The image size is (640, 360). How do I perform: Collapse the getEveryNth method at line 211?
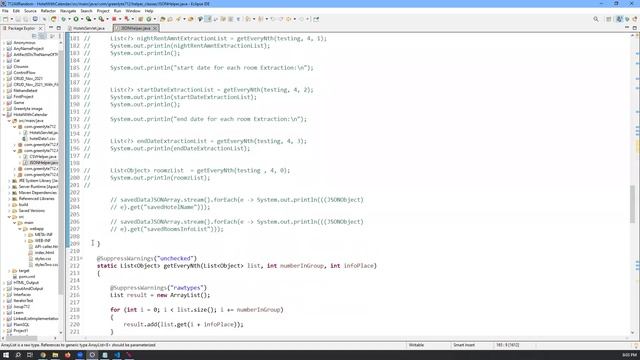81,258
